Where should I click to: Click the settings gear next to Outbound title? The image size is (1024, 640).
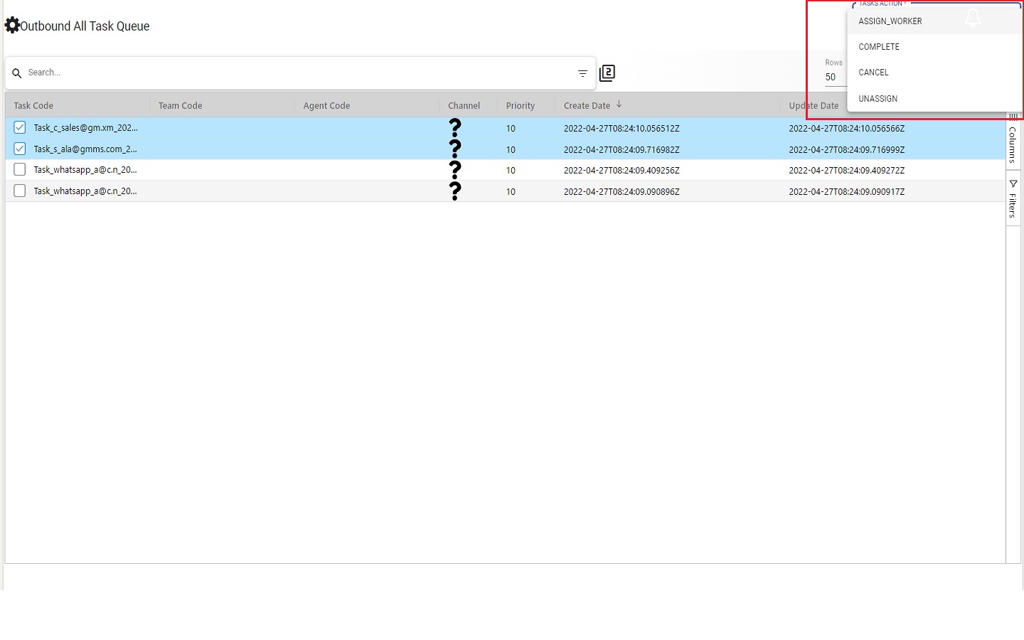click(12, 25)
